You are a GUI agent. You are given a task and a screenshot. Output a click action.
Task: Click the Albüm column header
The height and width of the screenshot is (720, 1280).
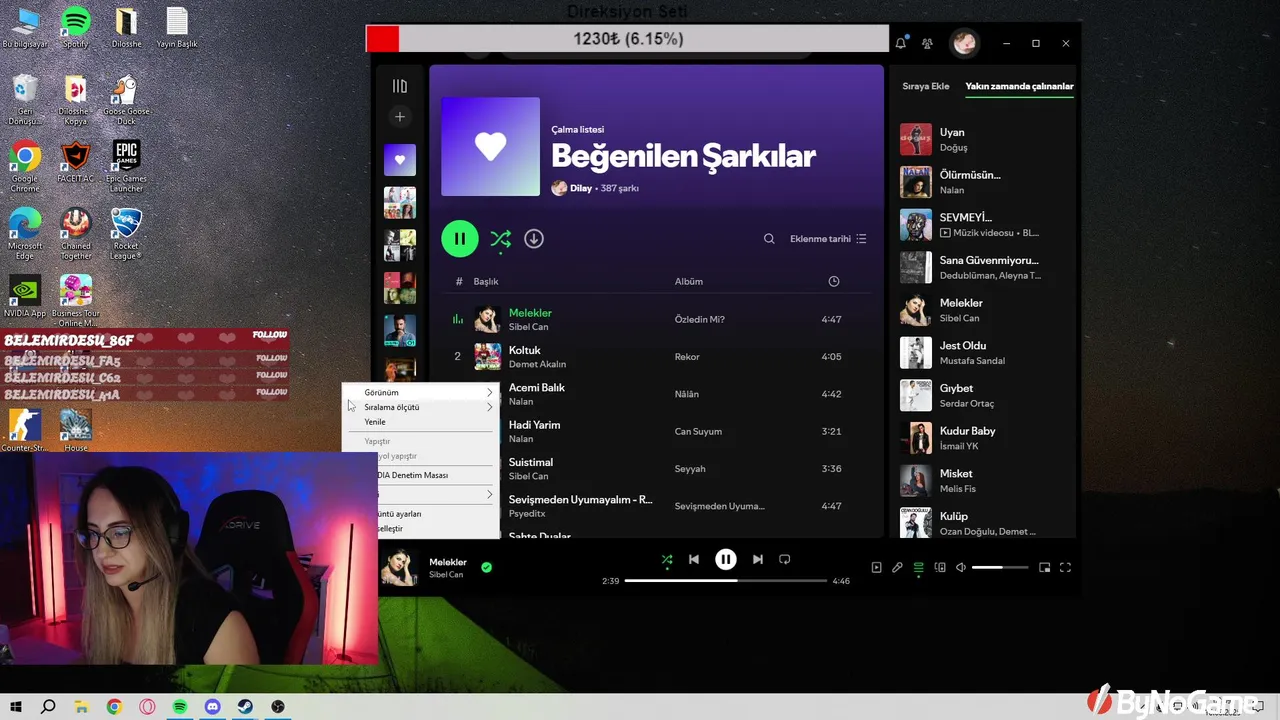(x=689, y=282)
